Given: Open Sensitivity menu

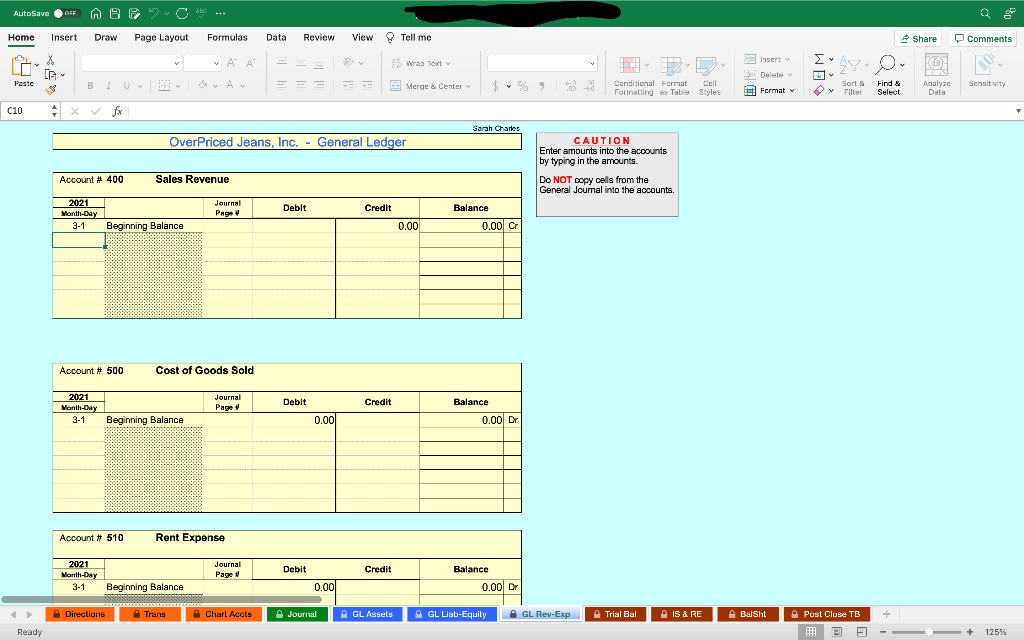Looking at the screenshot, I should (987, 72).
